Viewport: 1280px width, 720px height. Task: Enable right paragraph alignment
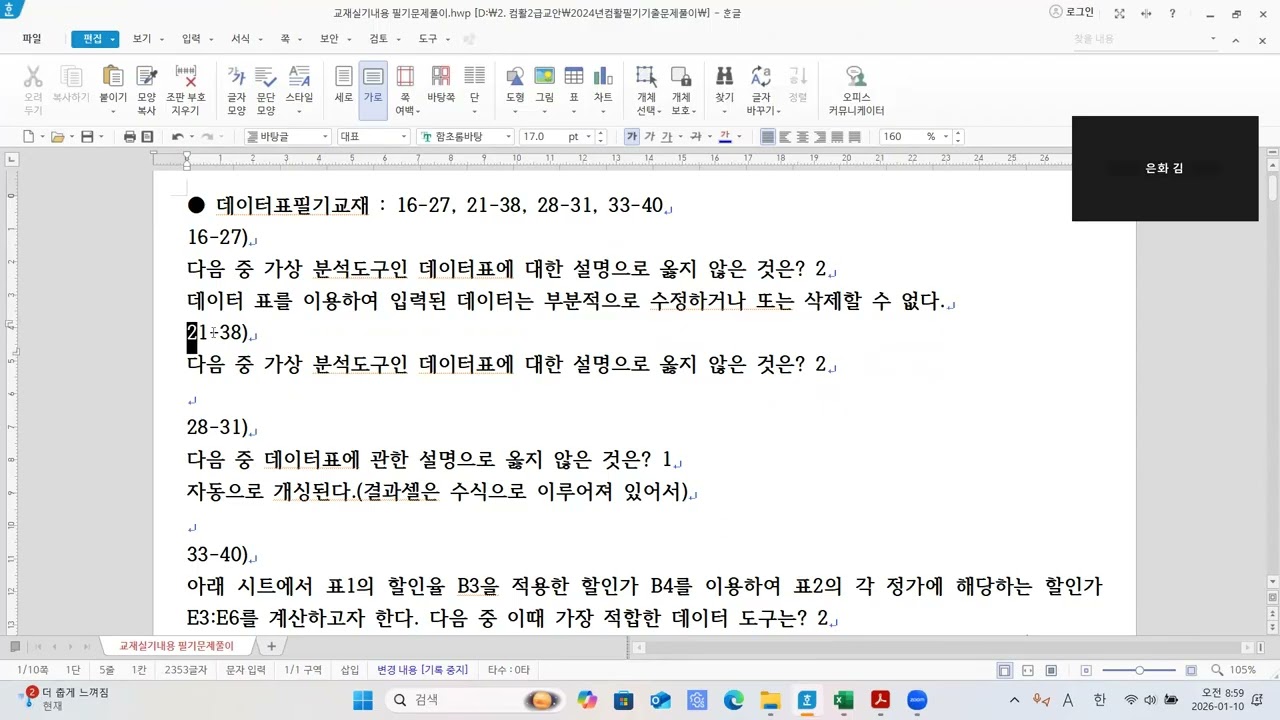[819, 137]
